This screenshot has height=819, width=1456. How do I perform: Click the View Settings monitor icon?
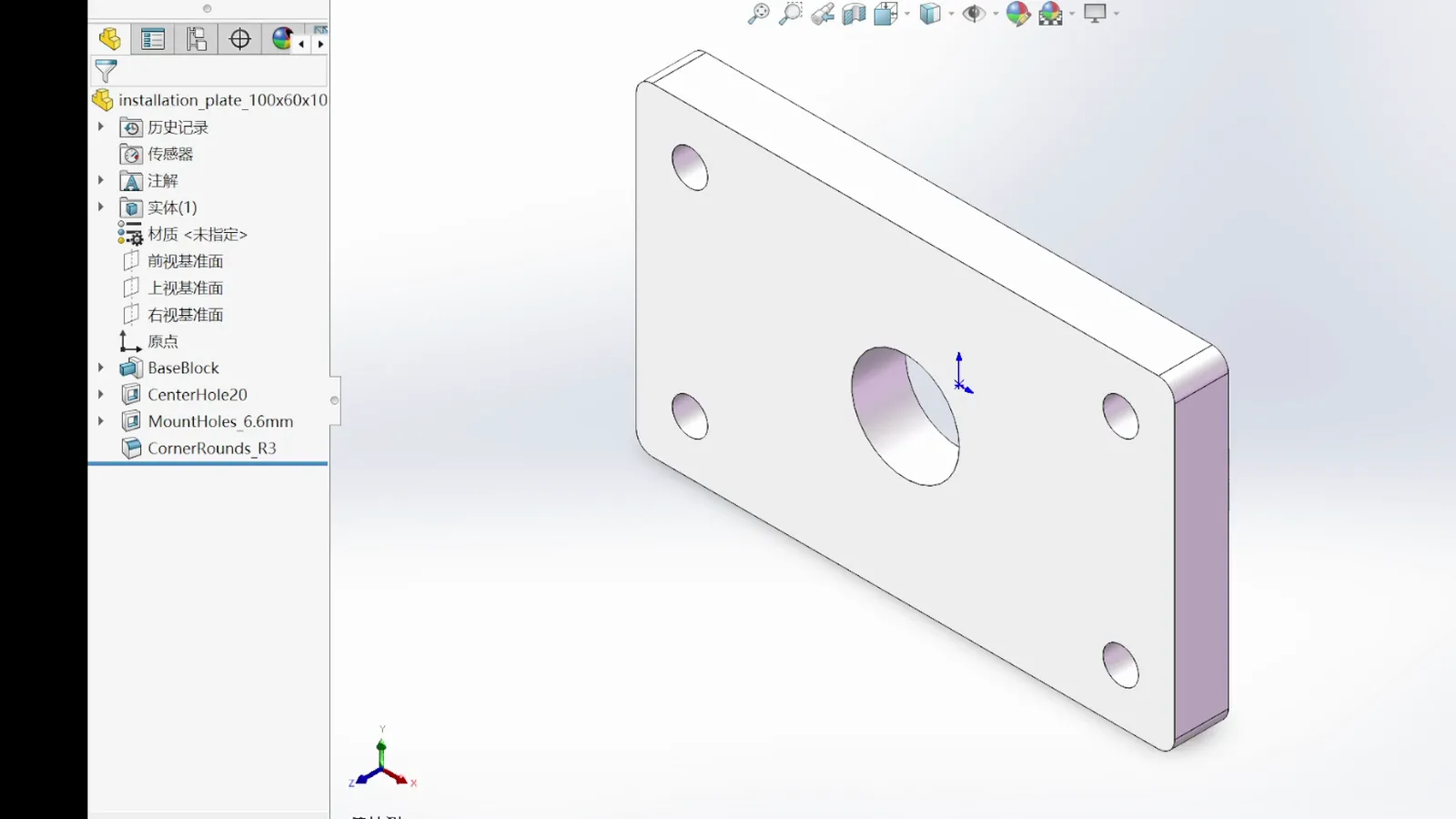1095,14
